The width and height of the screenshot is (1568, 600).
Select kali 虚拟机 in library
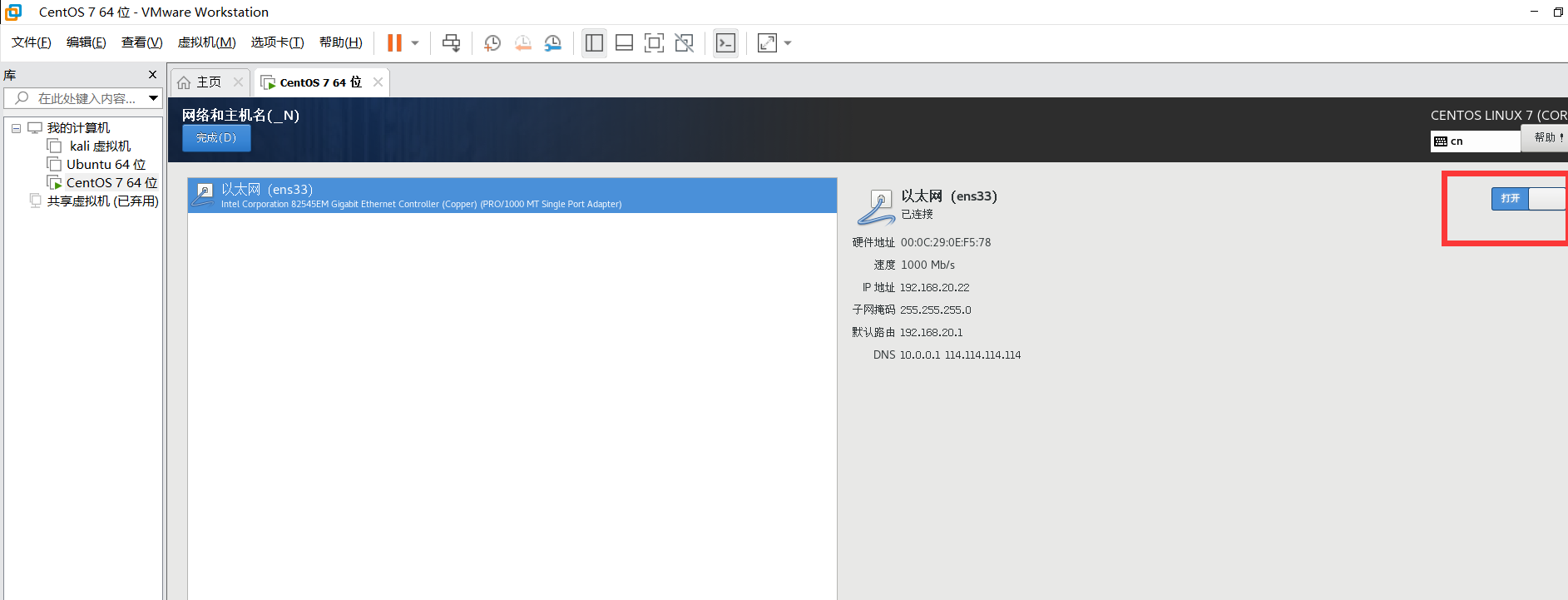(x=100, y=146)
